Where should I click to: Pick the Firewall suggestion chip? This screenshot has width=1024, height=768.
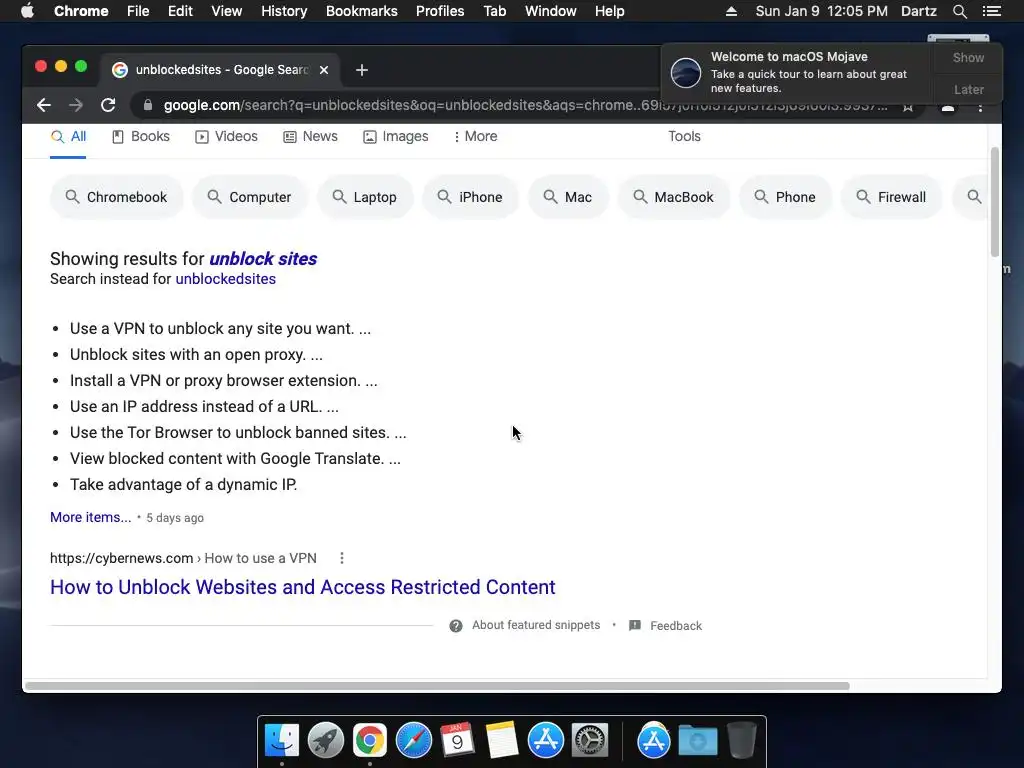[891, 197]
